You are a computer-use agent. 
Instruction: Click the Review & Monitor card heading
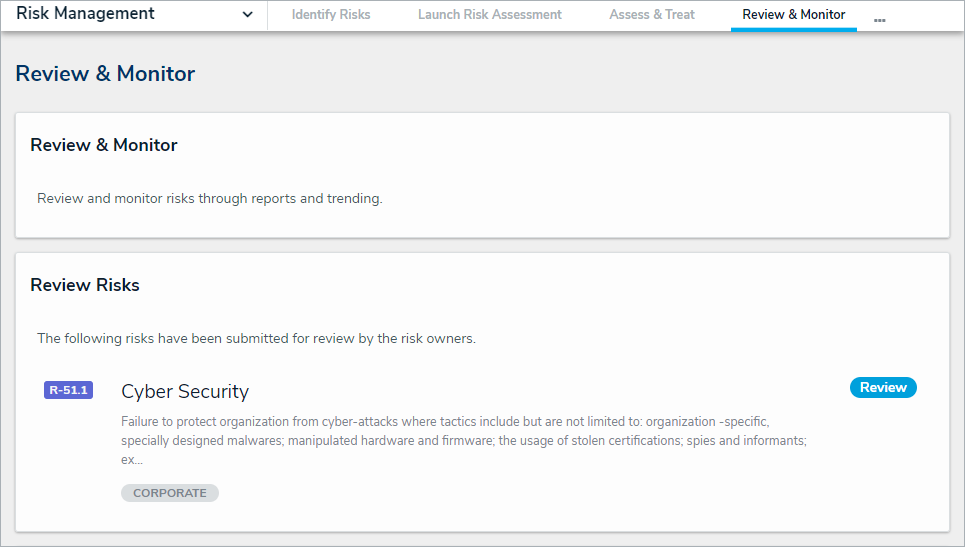104,145
